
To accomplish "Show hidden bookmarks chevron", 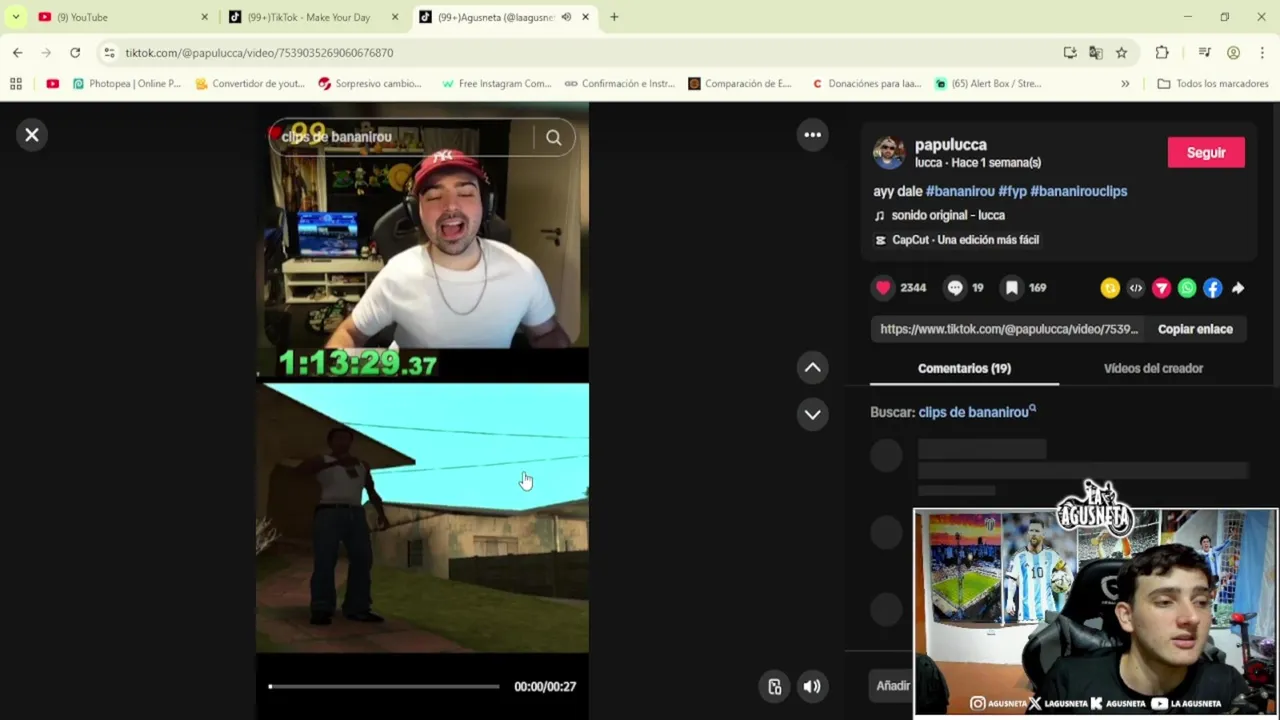I will [x=1125, y=84].
